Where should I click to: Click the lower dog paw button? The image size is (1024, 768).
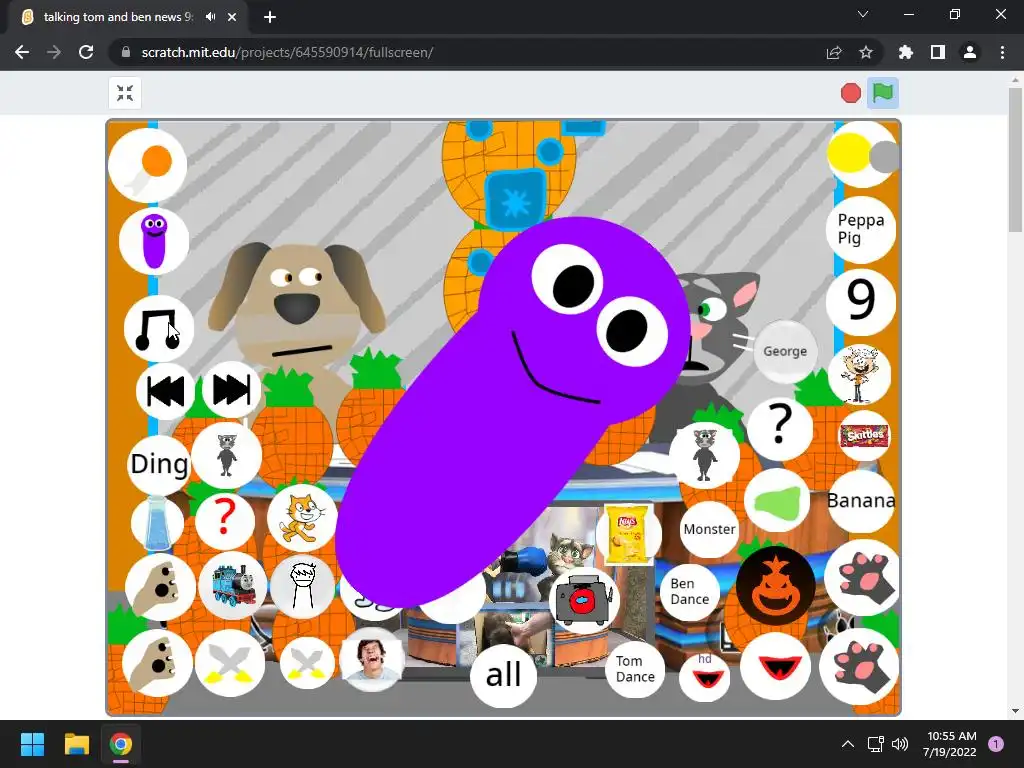click(x=157, y=664)
